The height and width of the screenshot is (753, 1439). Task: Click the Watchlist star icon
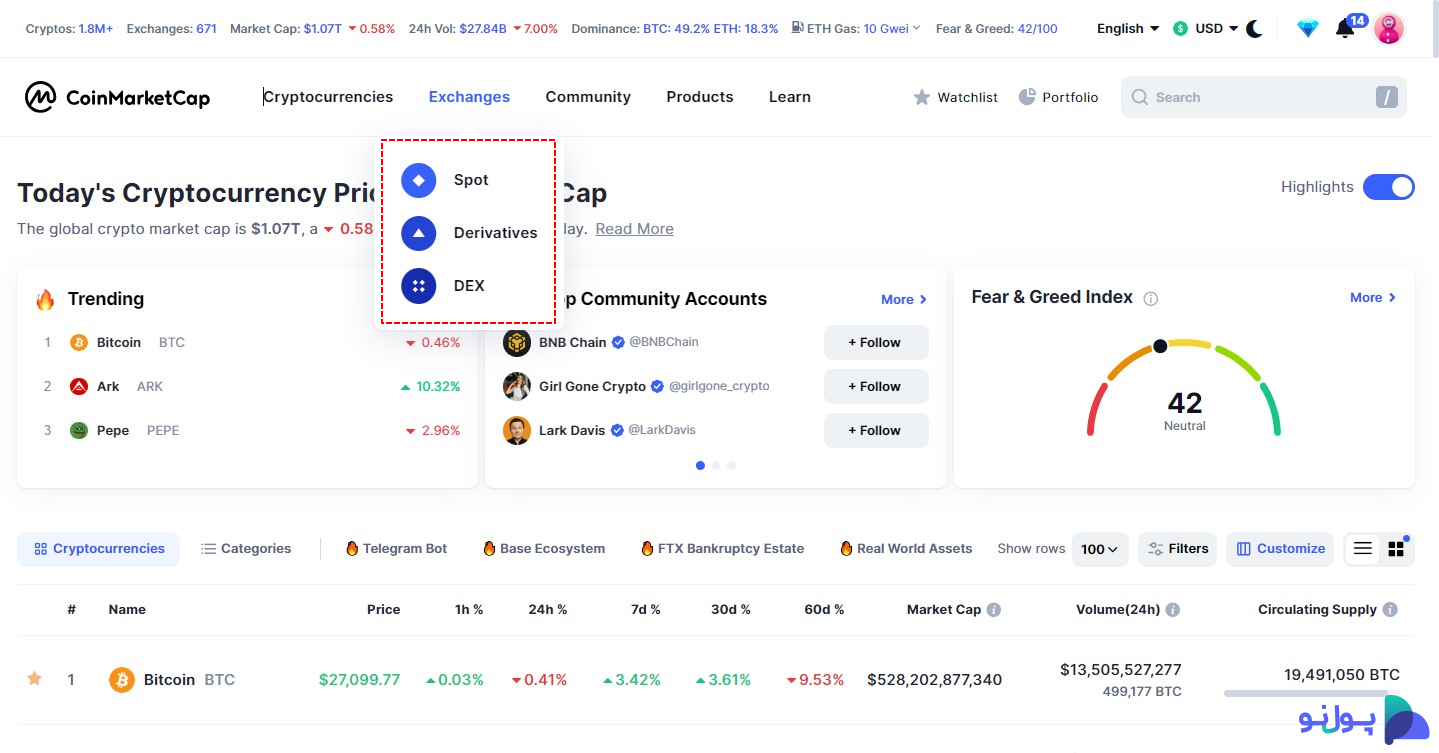click(x=922, y=97)
